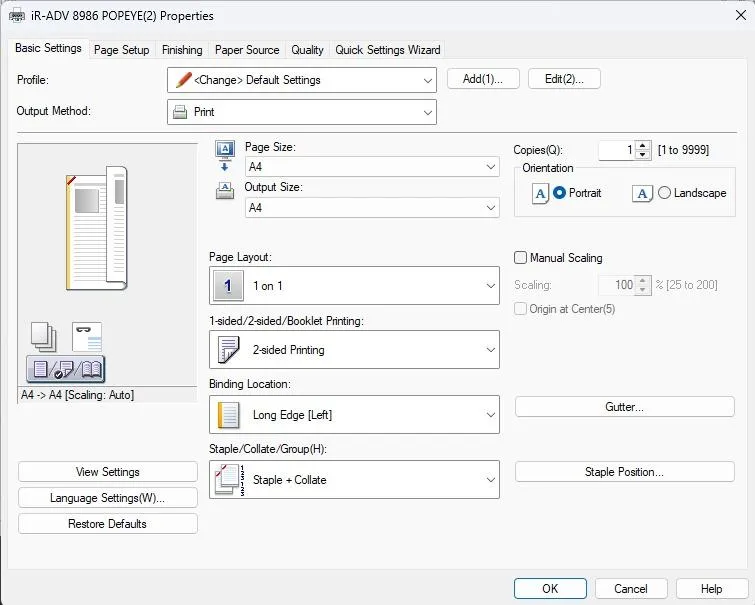Click the Staple + Collate pages icon
This screenshot has width=755, height=605.
[x=230, y=480]
